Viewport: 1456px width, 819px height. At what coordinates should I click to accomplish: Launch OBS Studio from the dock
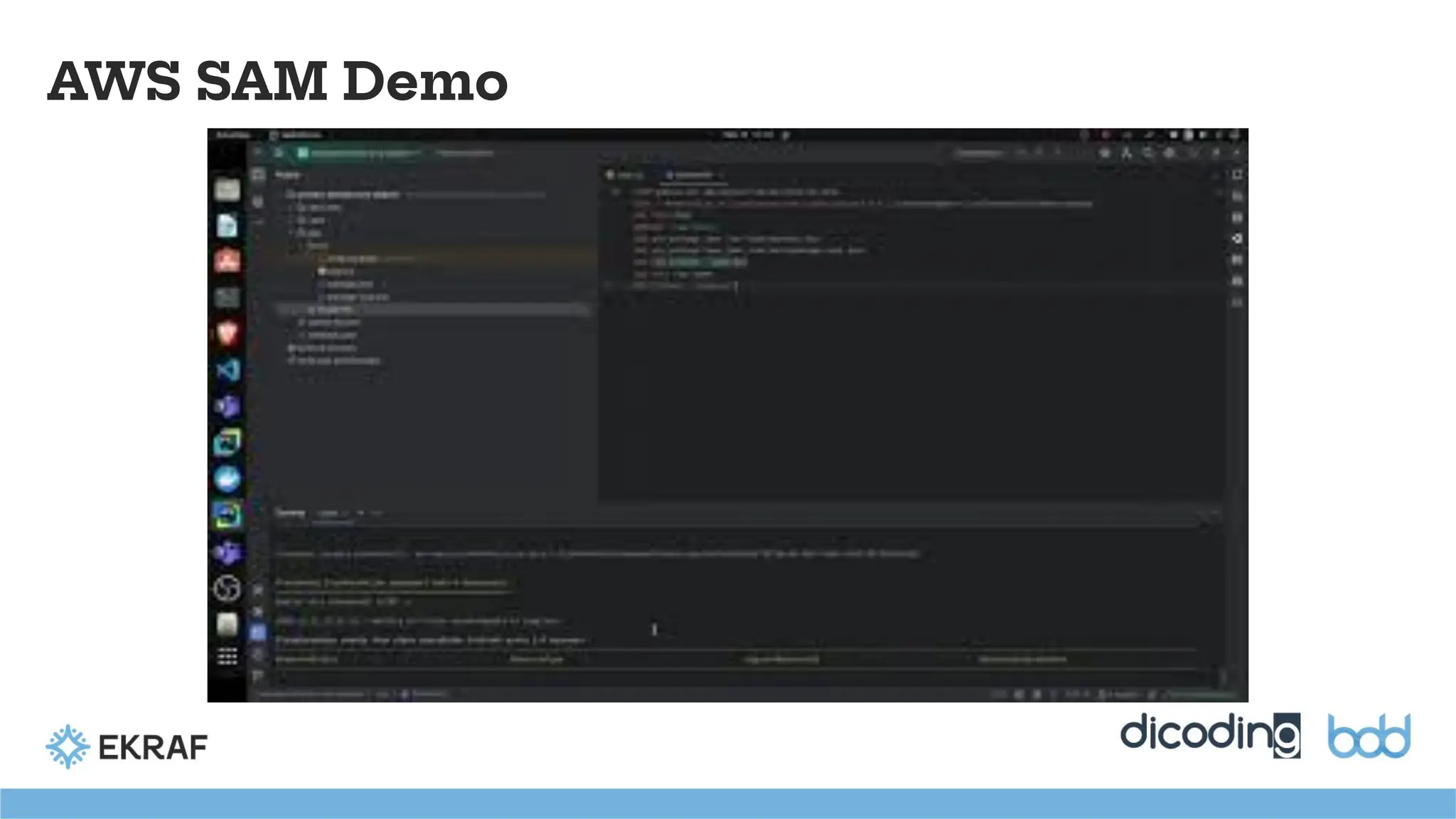pos(227,589)
